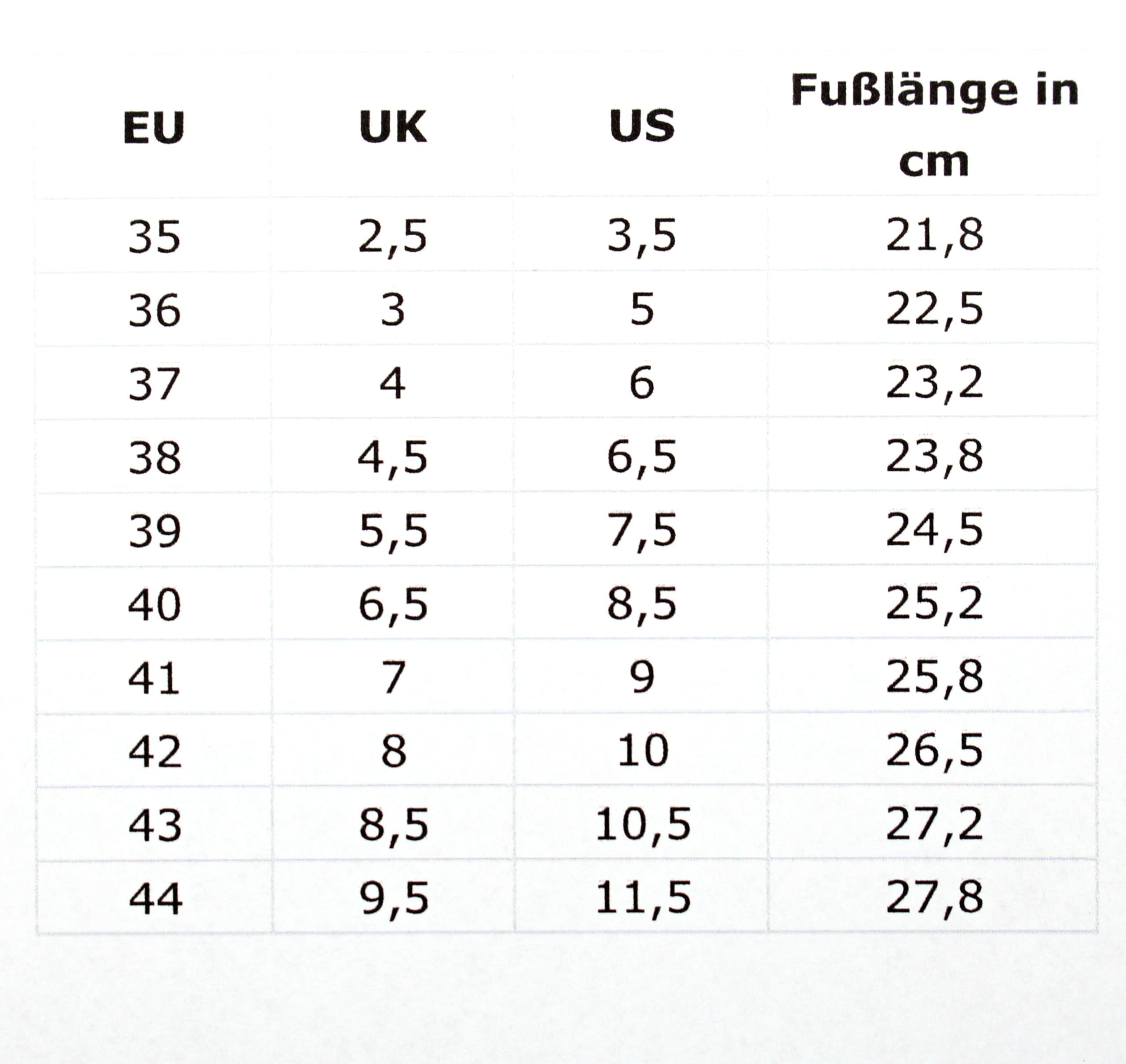Select the 26,5 foot length cell
The height and width of the screenshot is (1064, 1126).
tap(934, 751)
